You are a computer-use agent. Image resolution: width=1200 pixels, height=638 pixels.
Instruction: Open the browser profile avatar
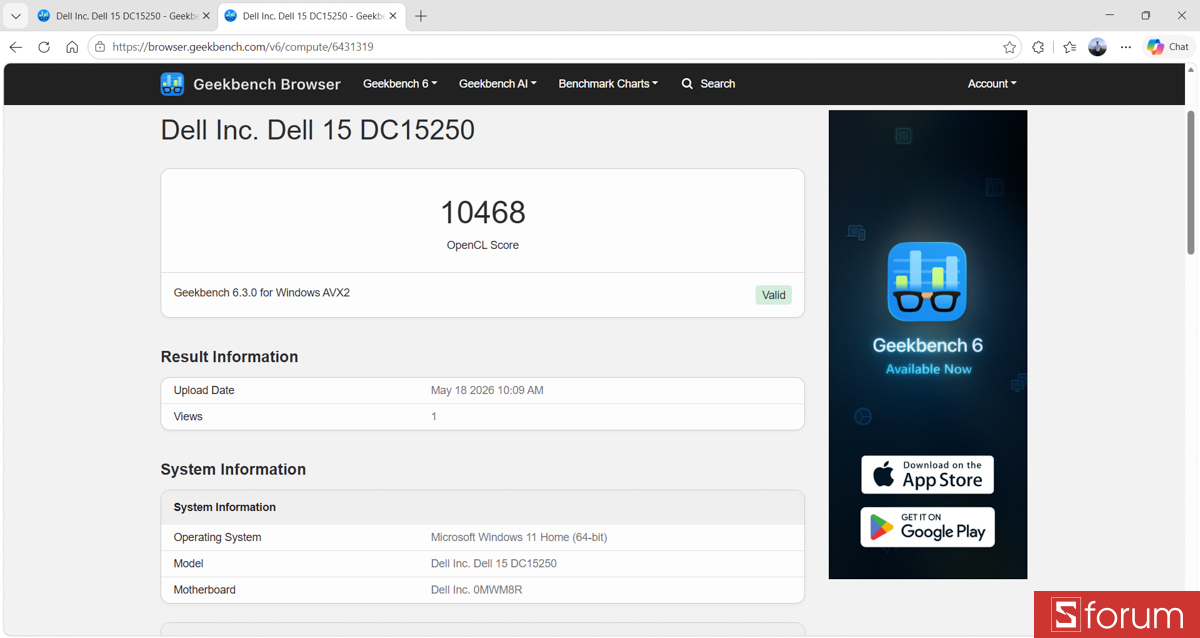coord(1097,47)
